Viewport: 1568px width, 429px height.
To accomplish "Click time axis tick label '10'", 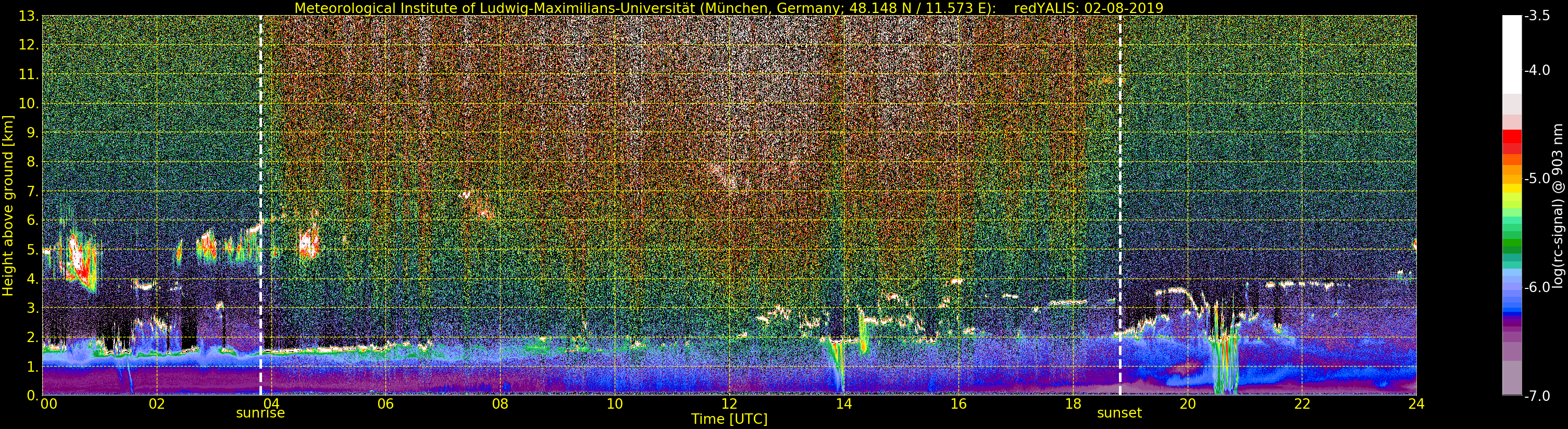I will (x=615, y=403).
